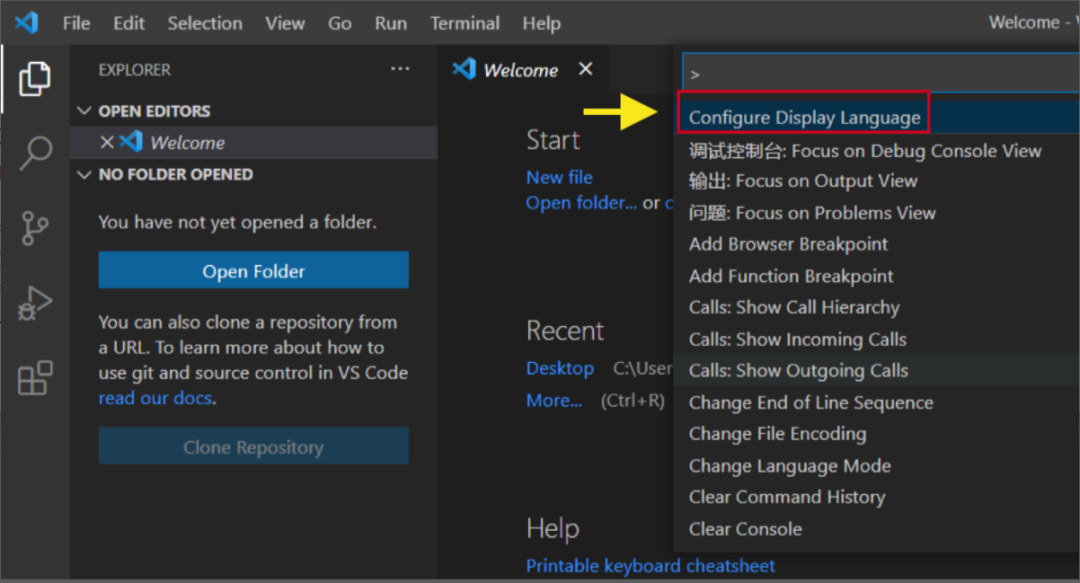
Task: Choose Focus on Output View command
Action: point(876,181)
